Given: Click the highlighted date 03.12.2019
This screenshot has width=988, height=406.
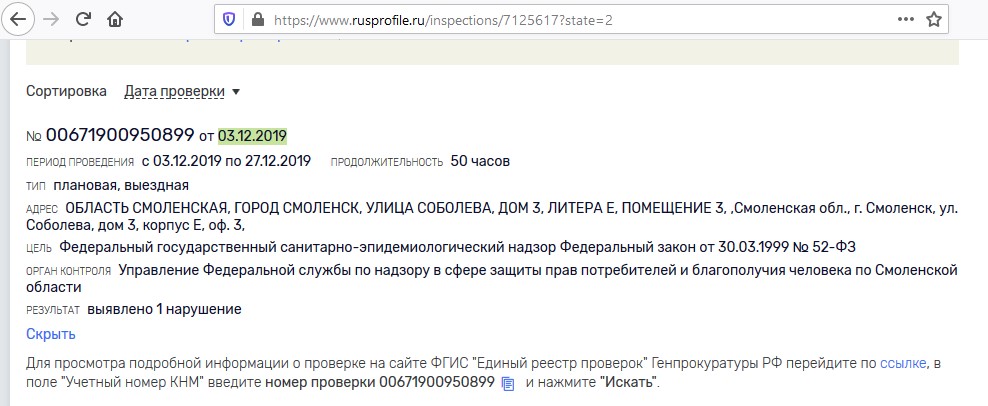Looking at the screenshot, I should point(253,136).
